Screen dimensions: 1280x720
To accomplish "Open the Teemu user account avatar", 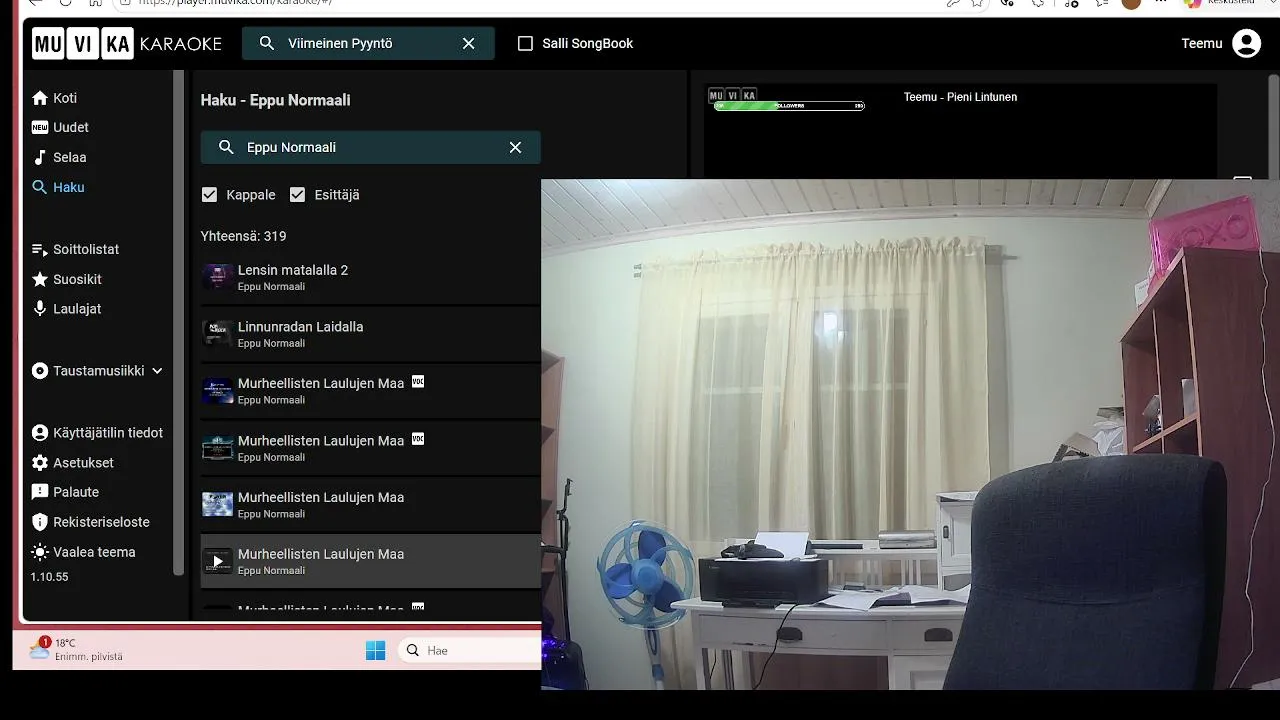I will coord(1246,44).
